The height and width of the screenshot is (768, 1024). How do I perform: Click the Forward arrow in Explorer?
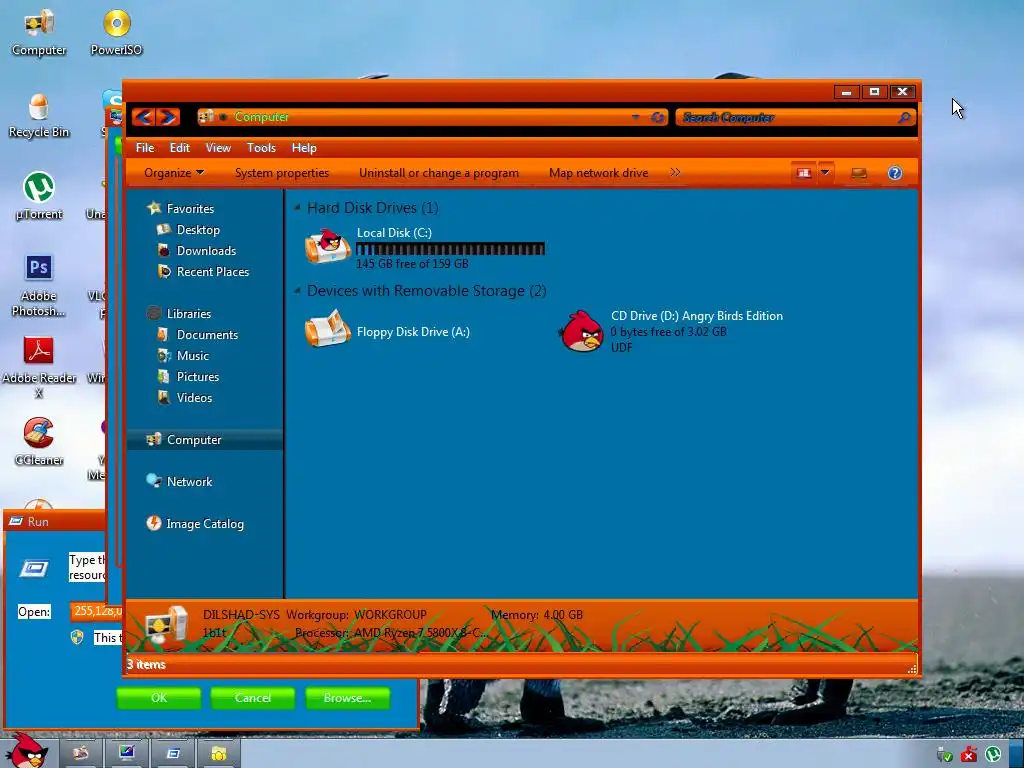pos(168,117)
